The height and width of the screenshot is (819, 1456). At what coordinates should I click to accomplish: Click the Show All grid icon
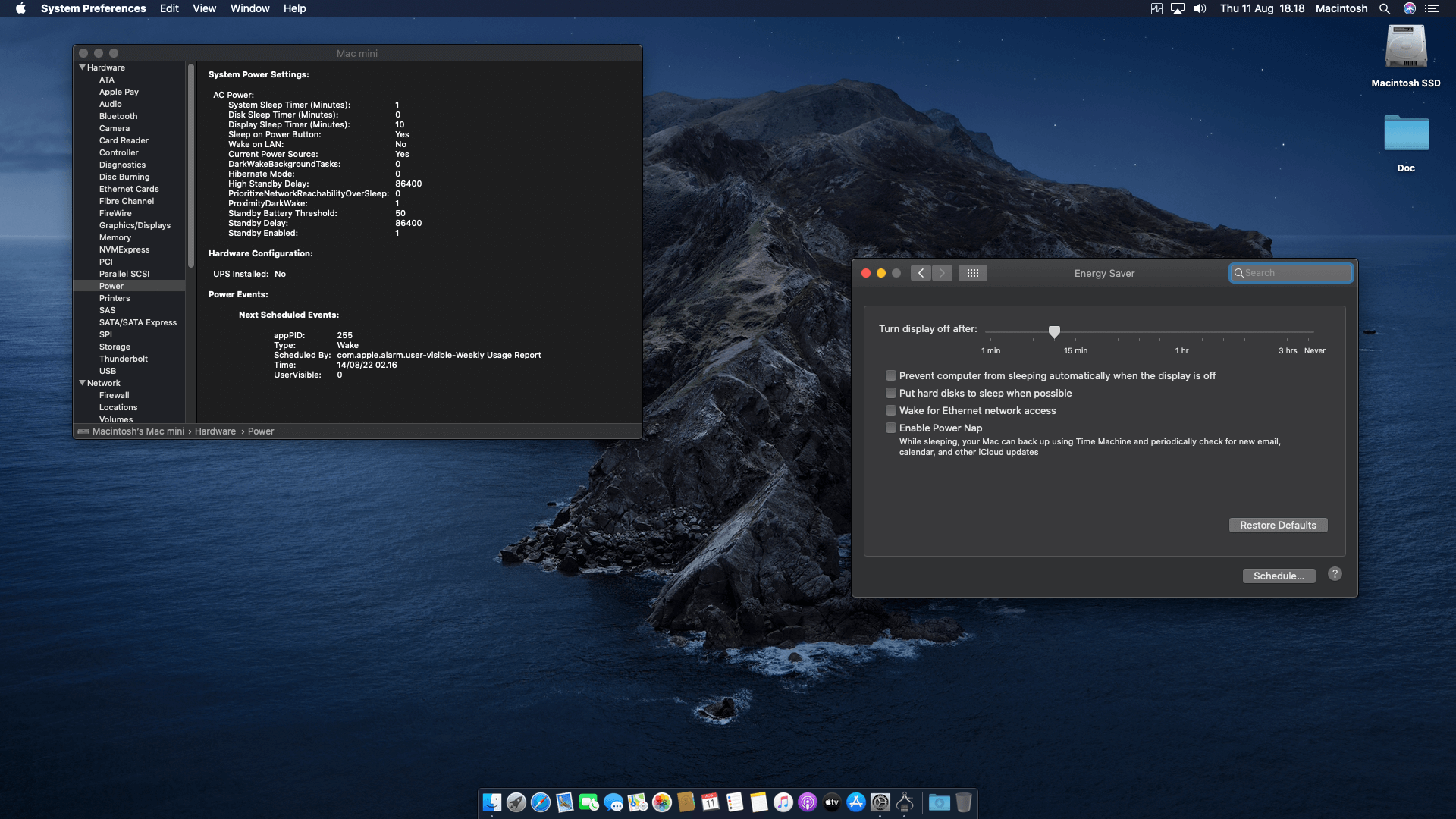tap(972, 273)
